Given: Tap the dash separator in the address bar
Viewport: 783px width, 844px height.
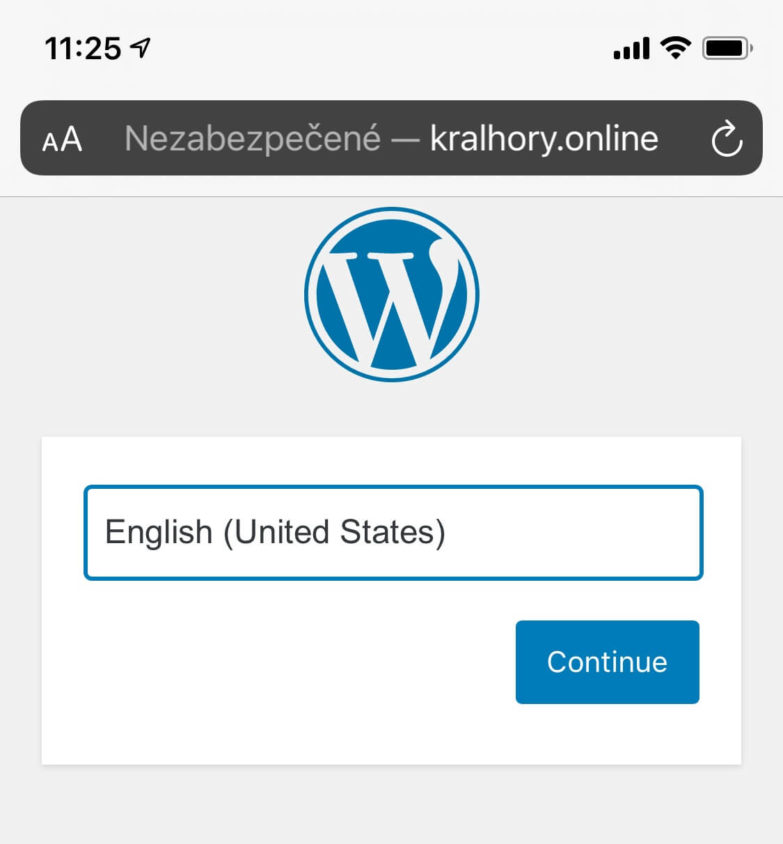Looking at the screenshot, I should tap(405, 139).
